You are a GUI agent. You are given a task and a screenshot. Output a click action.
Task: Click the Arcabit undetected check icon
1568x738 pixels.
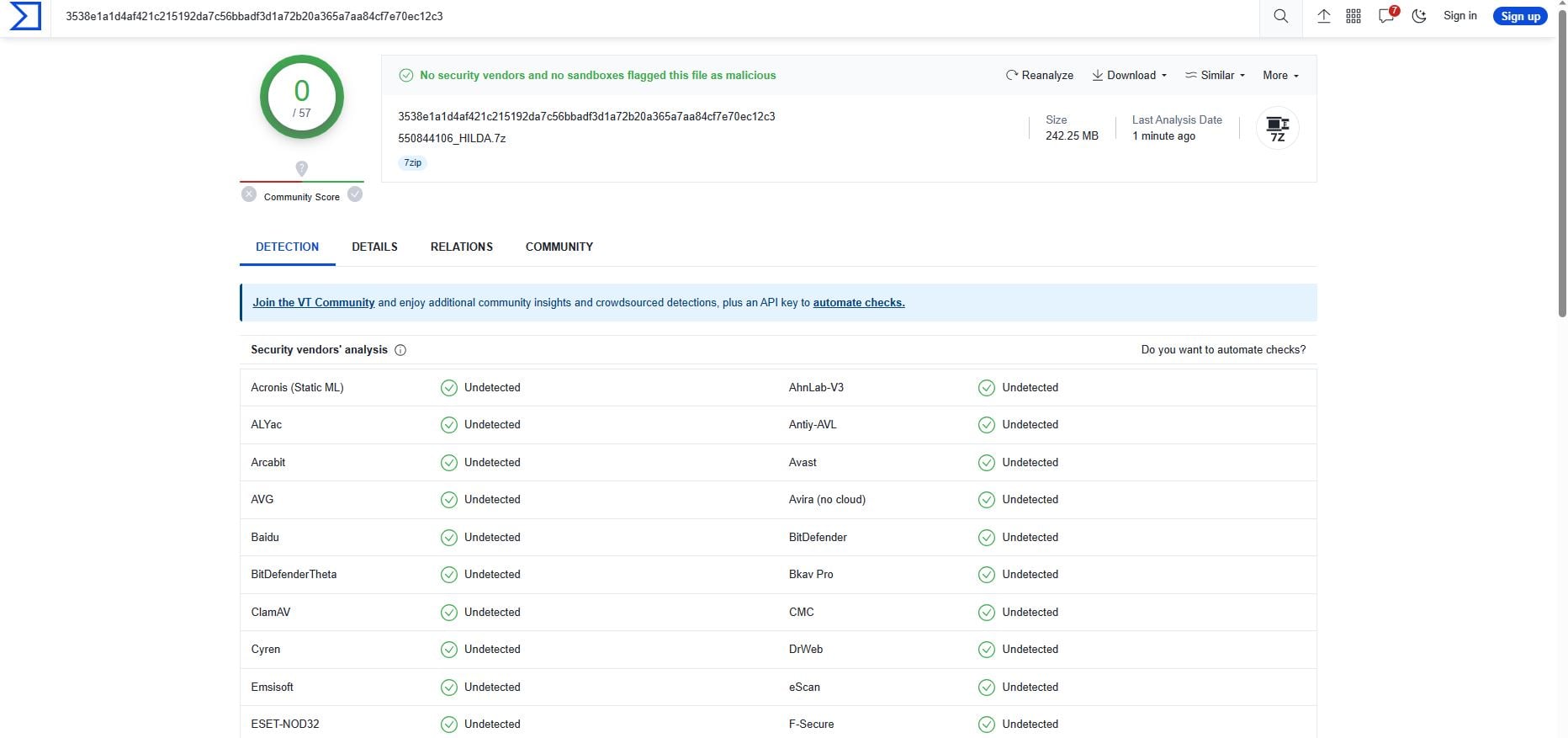pyautogui.click(x=449, y=463)
